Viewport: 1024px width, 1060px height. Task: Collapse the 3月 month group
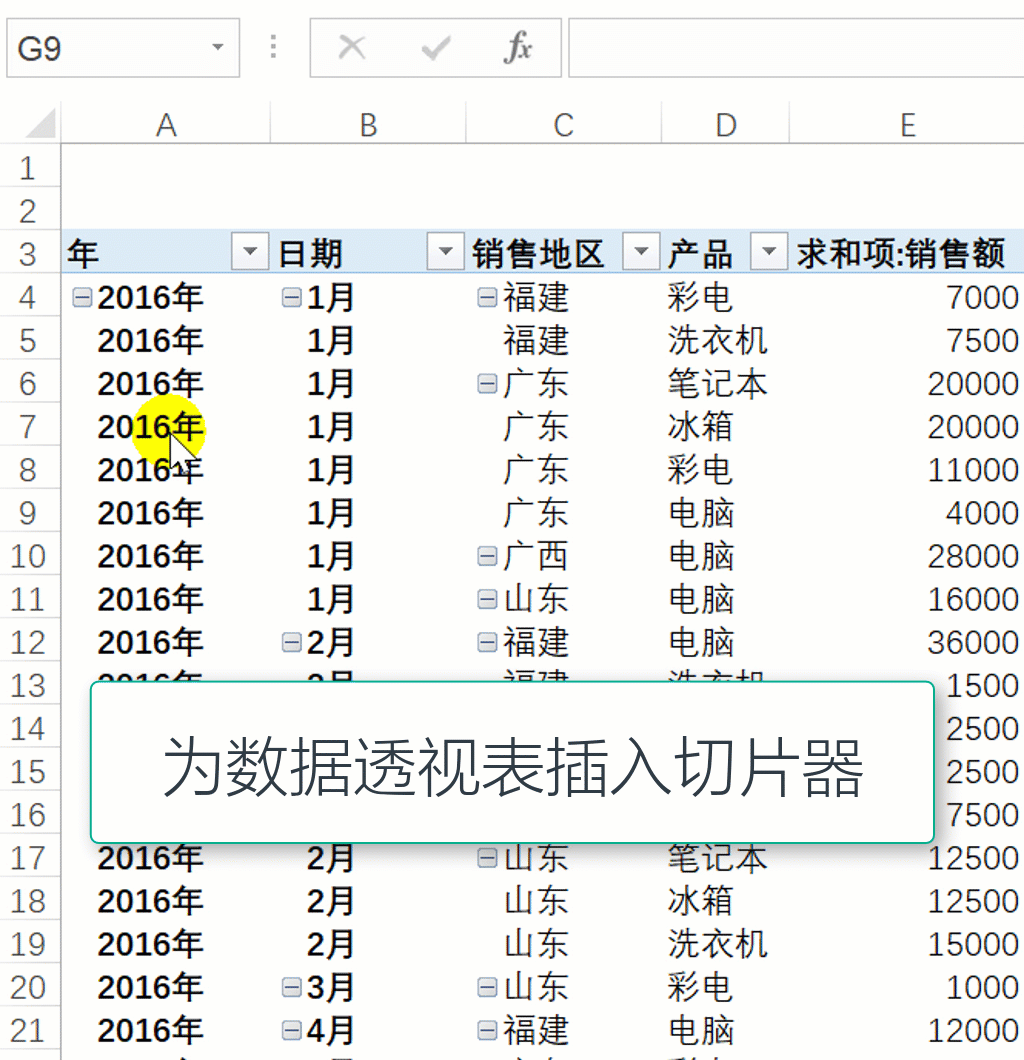coord(291,988)
